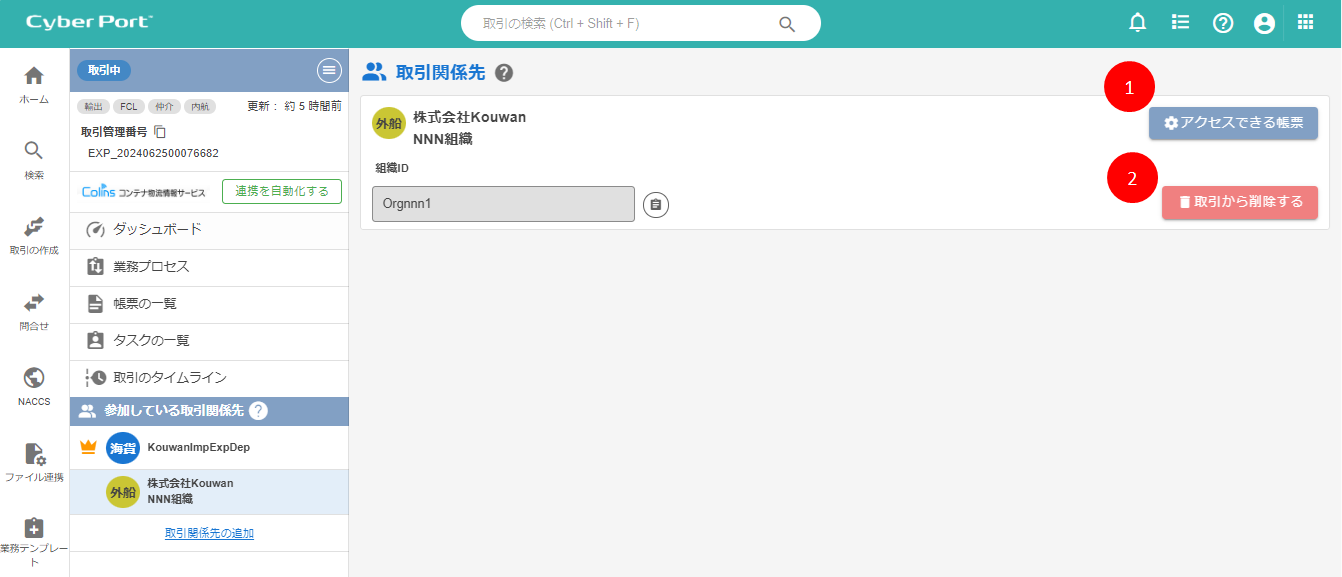Click help icon next to 取引関係先 heading

(504, 73)
